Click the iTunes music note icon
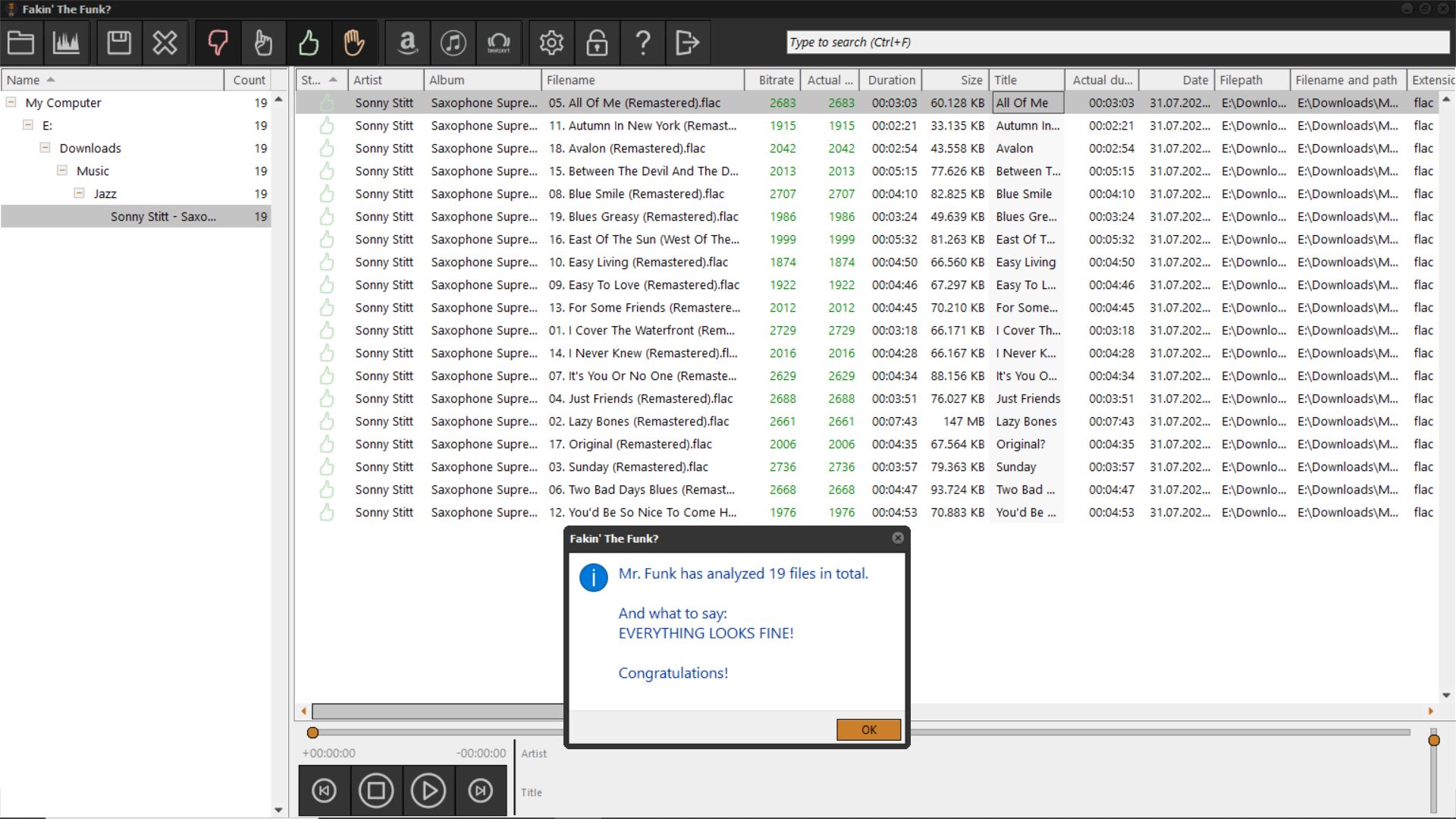 point(453,42)
